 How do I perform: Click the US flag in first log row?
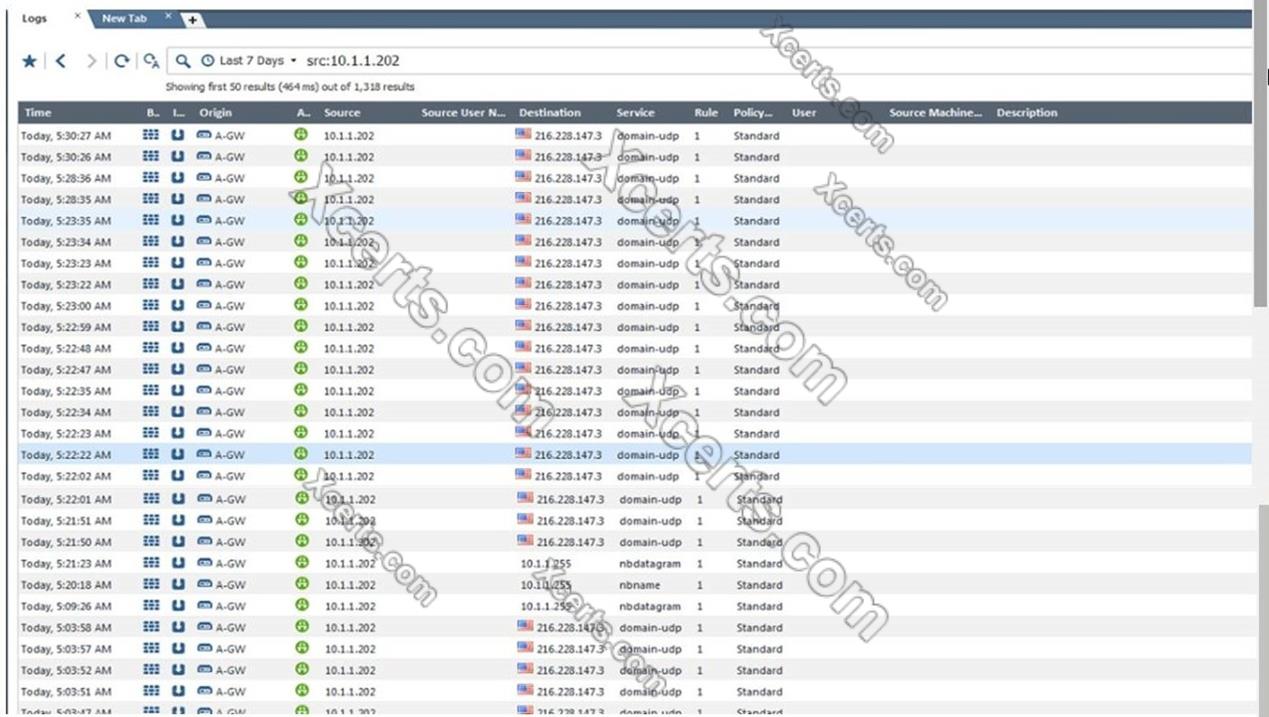pyautogui.click(x=523, y=134)
